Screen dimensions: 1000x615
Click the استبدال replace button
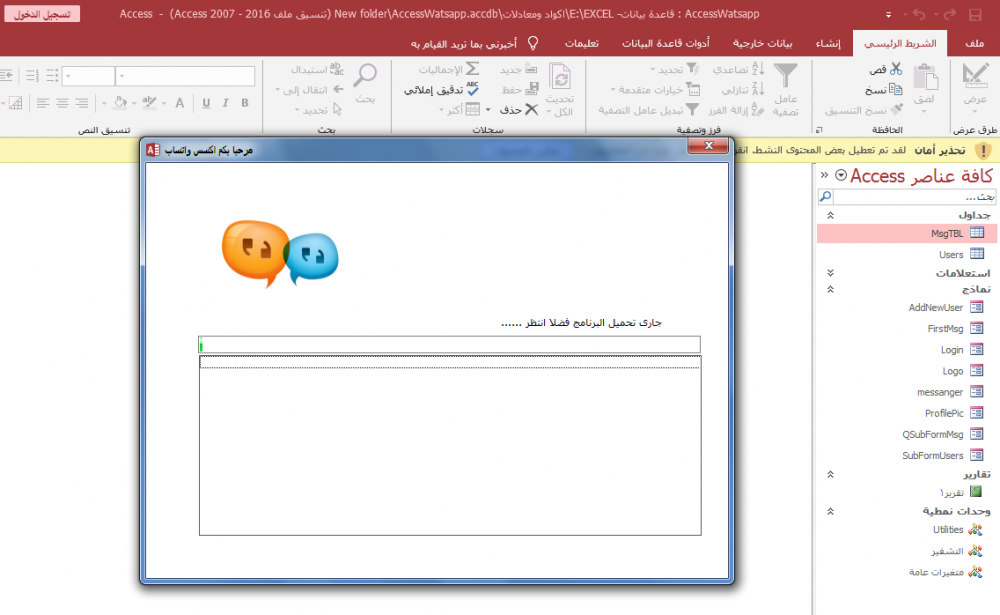[x=318, y=69]
